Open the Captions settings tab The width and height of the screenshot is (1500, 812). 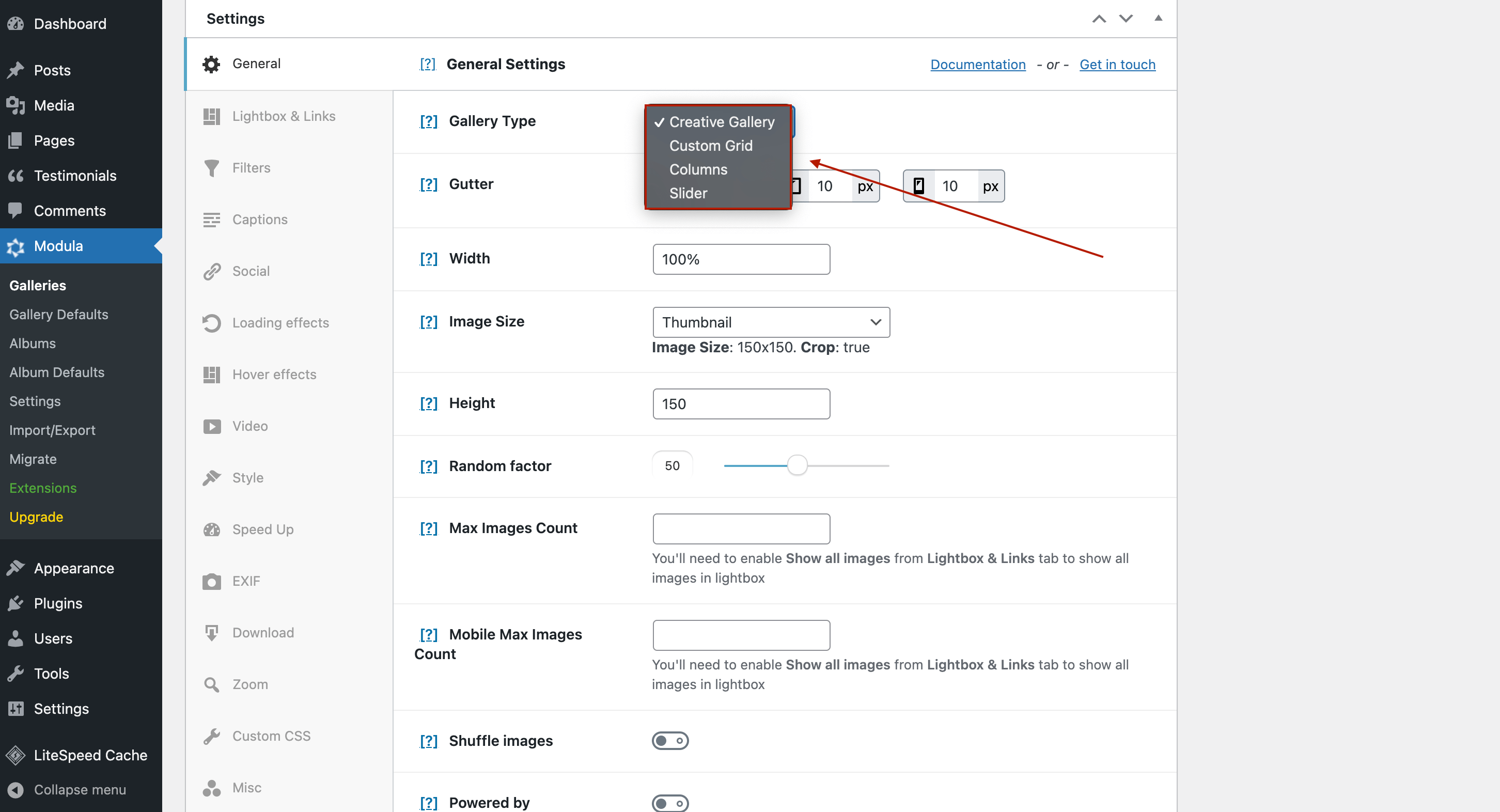260,219
